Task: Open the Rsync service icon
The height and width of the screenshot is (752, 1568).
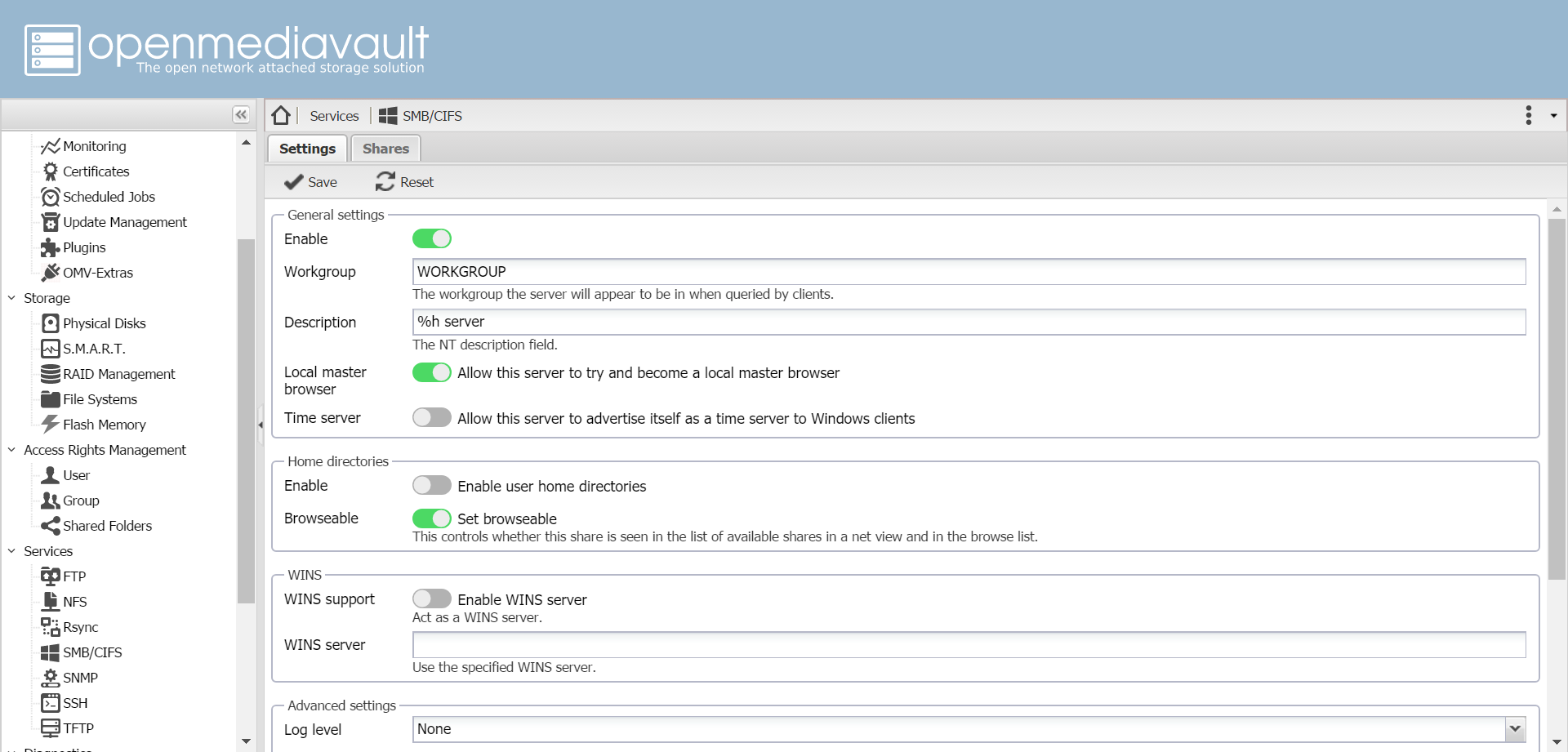Action: (x=51, y=627)
